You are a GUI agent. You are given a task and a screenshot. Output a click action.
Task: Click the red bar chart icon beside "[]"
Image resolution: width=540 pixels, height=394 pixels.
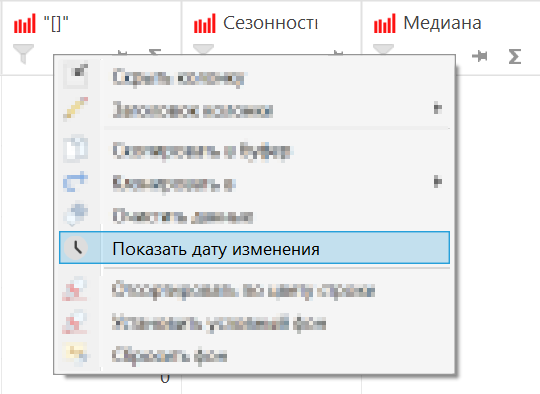tap(25, 23)
